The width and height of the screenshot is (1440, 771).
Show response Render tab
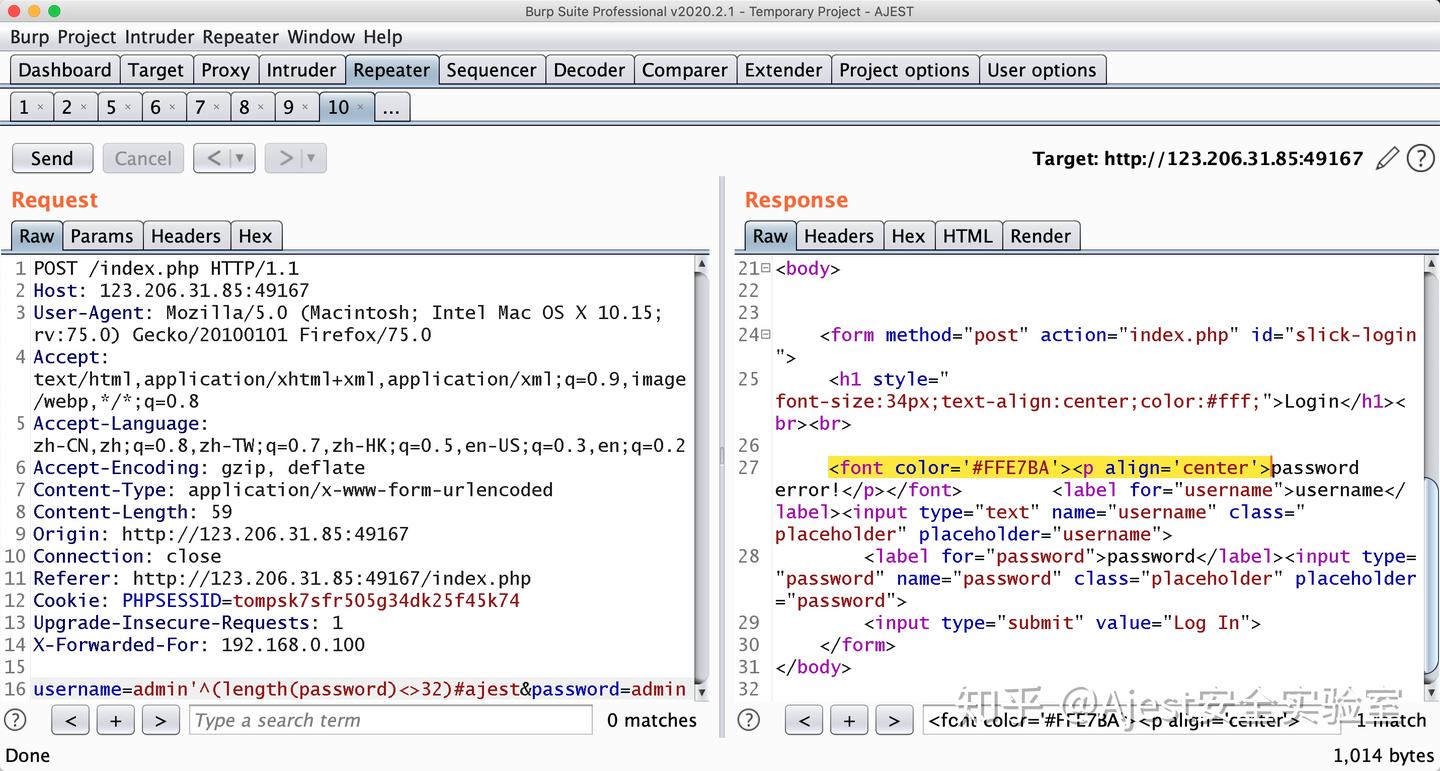pos(1040,236)
